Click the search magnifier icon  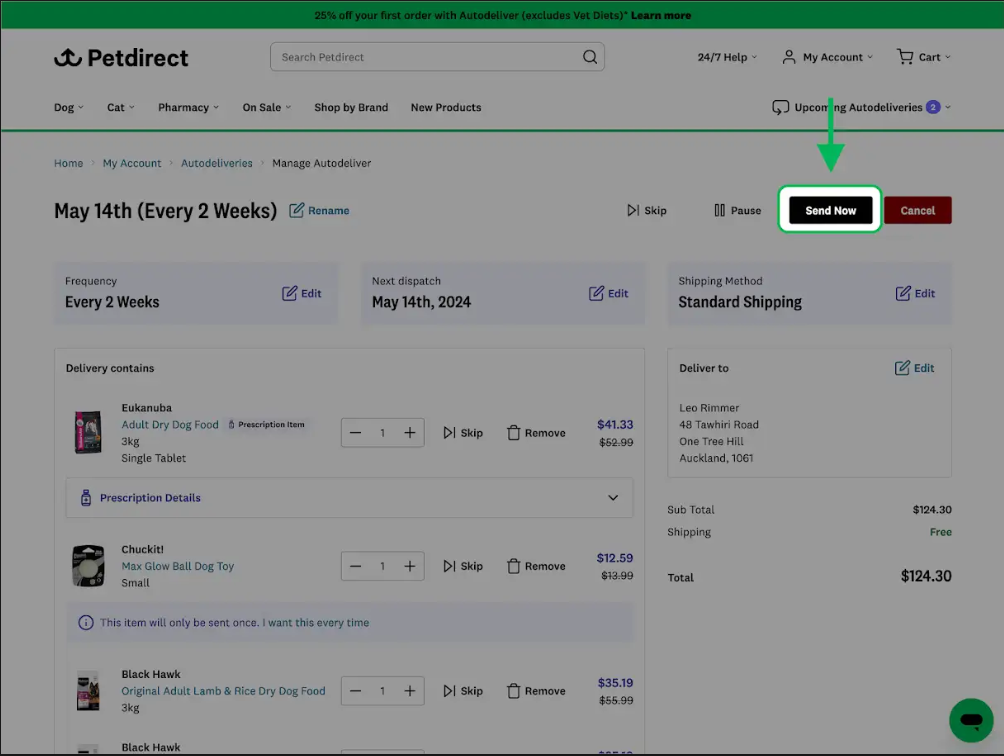pos(590,57)
